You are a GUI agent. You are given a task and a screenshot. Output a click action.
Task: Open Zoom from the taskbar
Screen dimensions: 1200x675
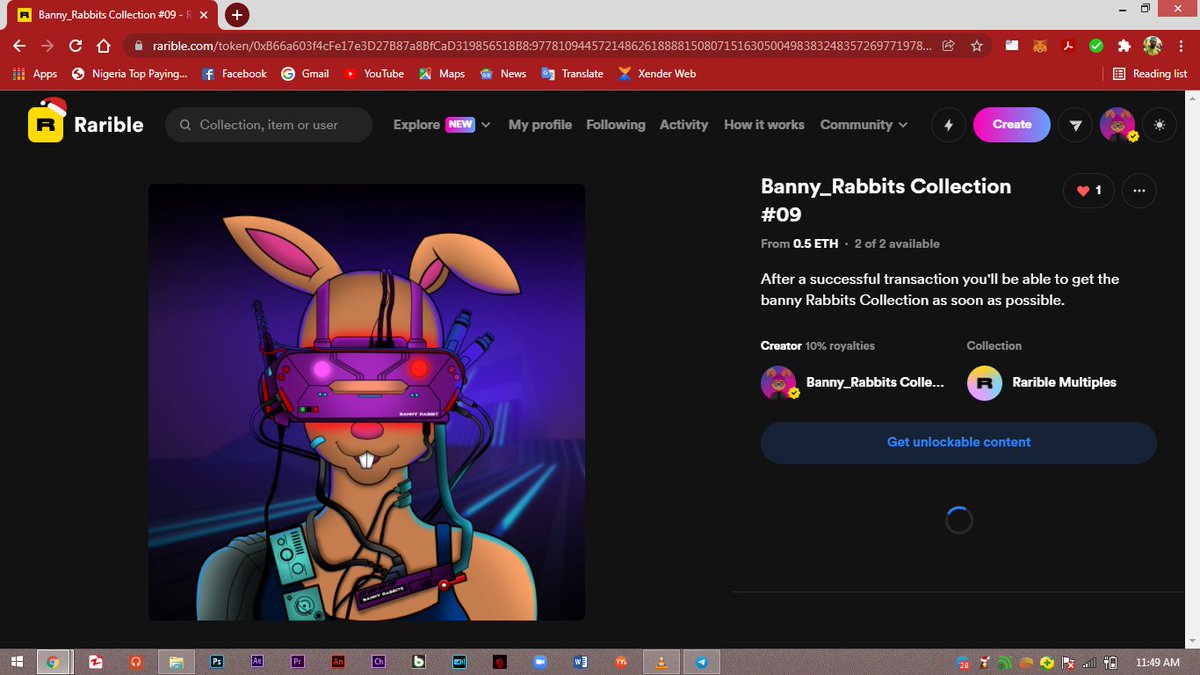click(x=540, y=662)
